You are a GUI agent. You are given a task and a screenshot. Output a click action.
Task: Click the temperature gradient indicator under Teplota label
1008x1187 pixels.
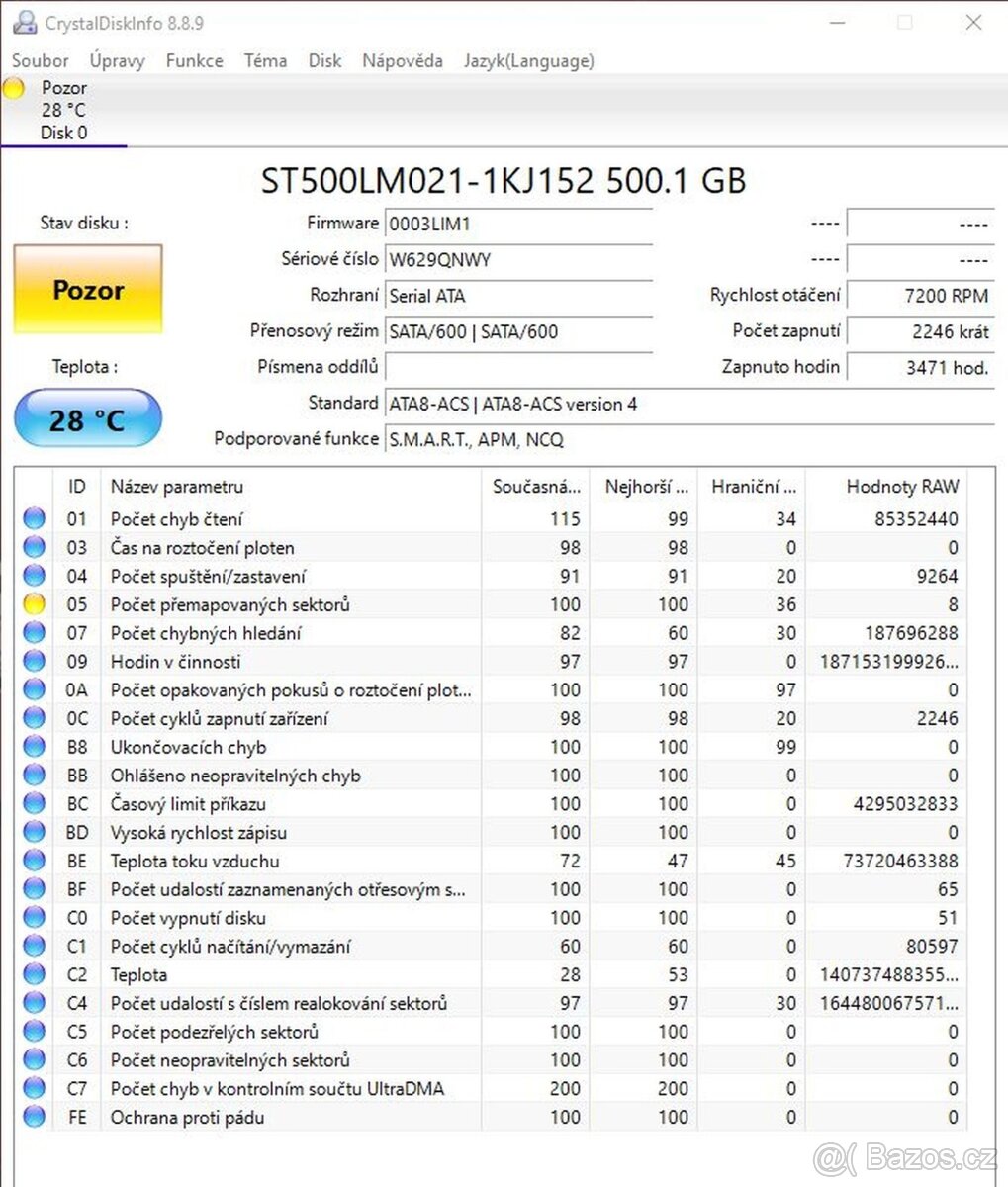87,418
